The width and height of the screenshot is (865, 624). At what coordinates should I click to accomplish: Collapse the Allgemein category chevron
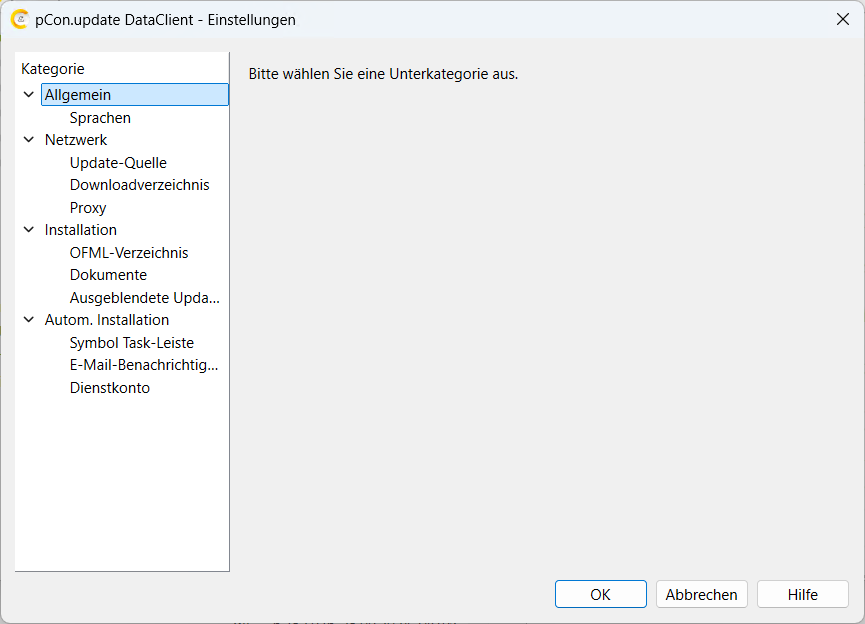tap(29, 94)
